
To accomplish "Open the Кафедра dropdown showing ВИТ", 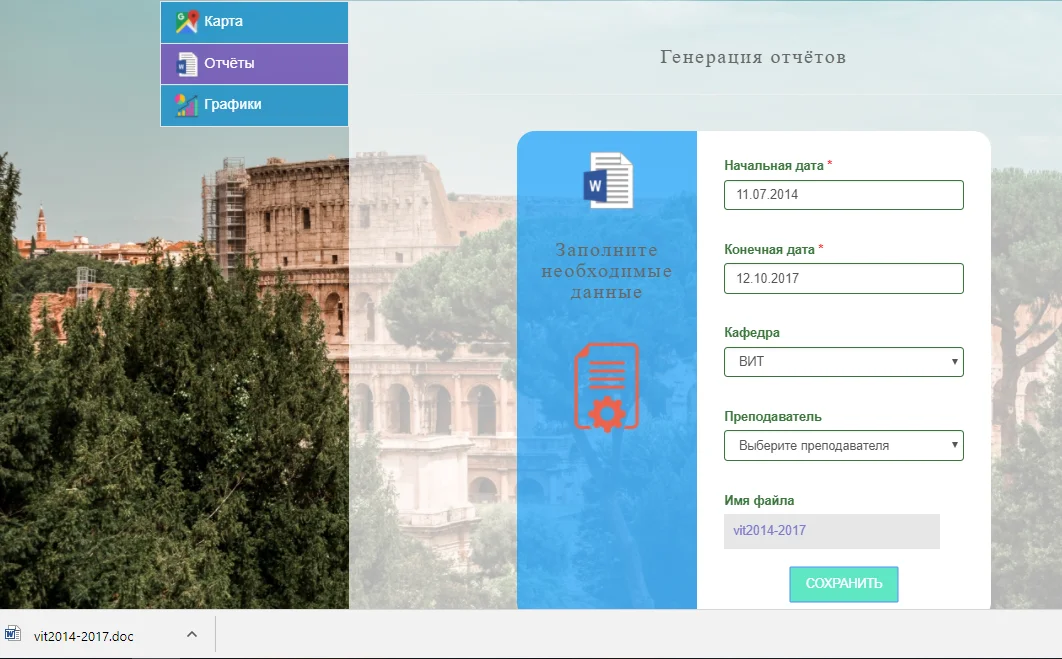I will click(843, 362).
